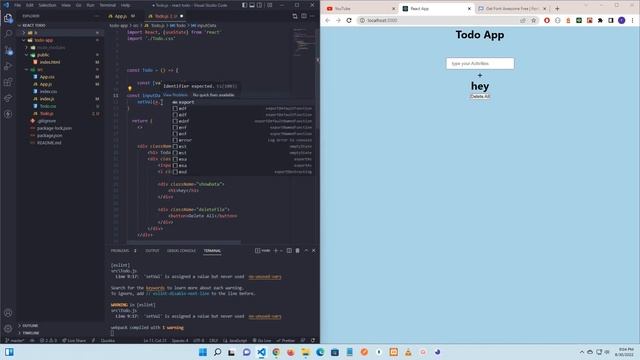Image resolution: width=640 pixels, height=360 pixels.
Task: Switch to the DEBUG CONSOLE panel tab
Action: (x=181, y=251)
